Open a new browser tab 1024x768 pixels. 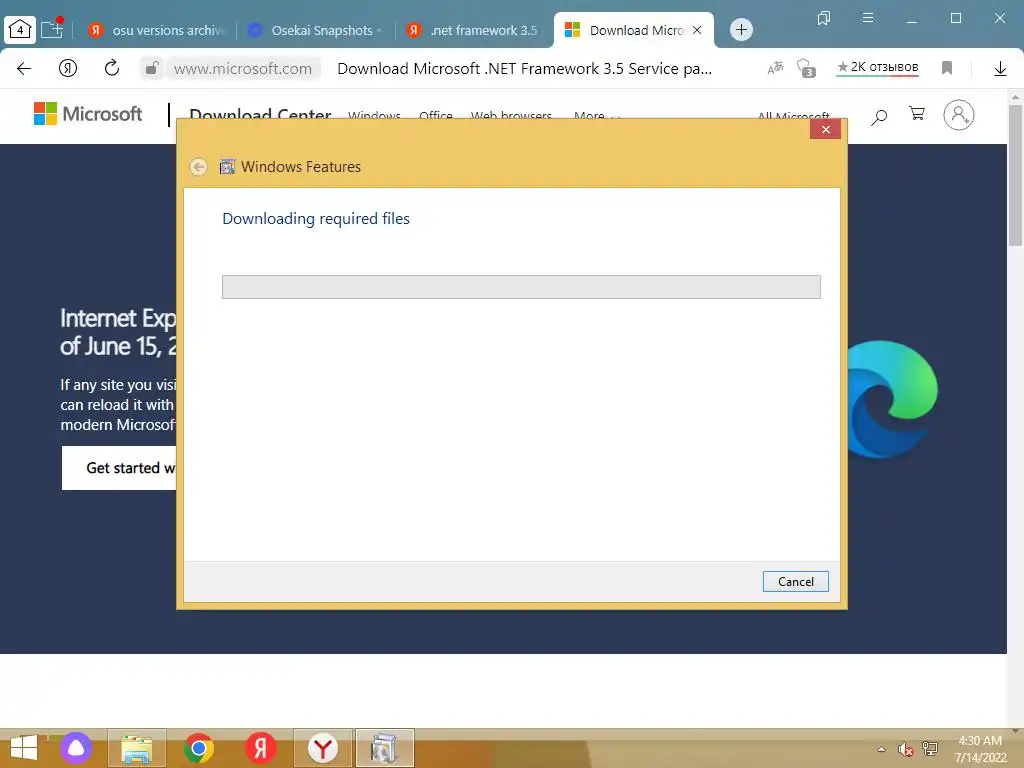click(741, 29)
